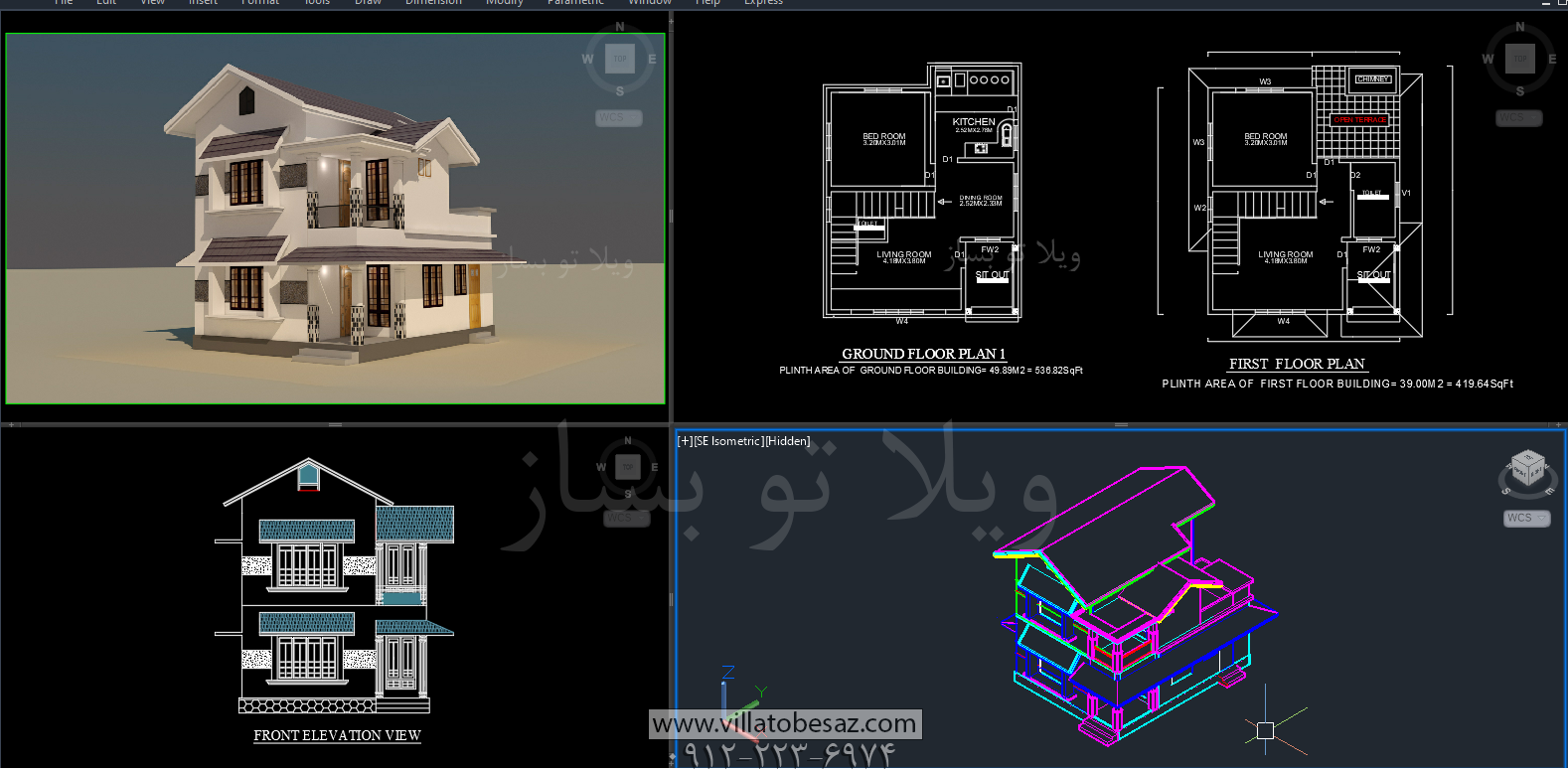The height and width of the screenshot is (771, 1568).
Task: Select 'BED ROOM' label on first floor plan
Action: 1266,136
